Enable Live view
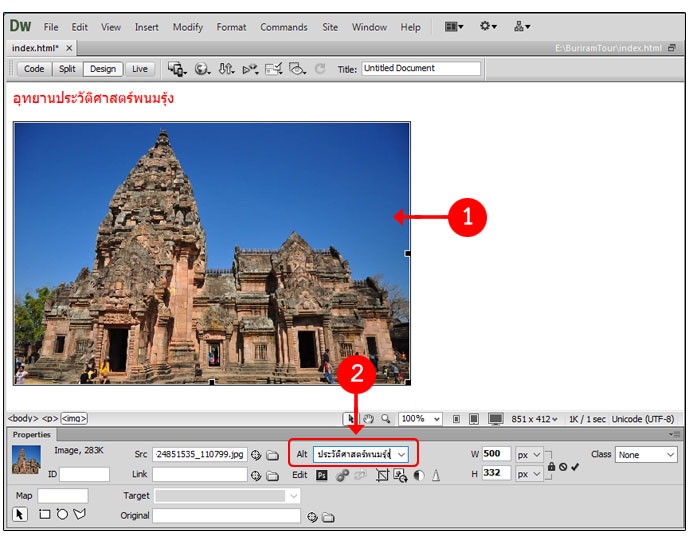This screenshot has width=691, height=542. pyautogui.click(x=139, y=69)
